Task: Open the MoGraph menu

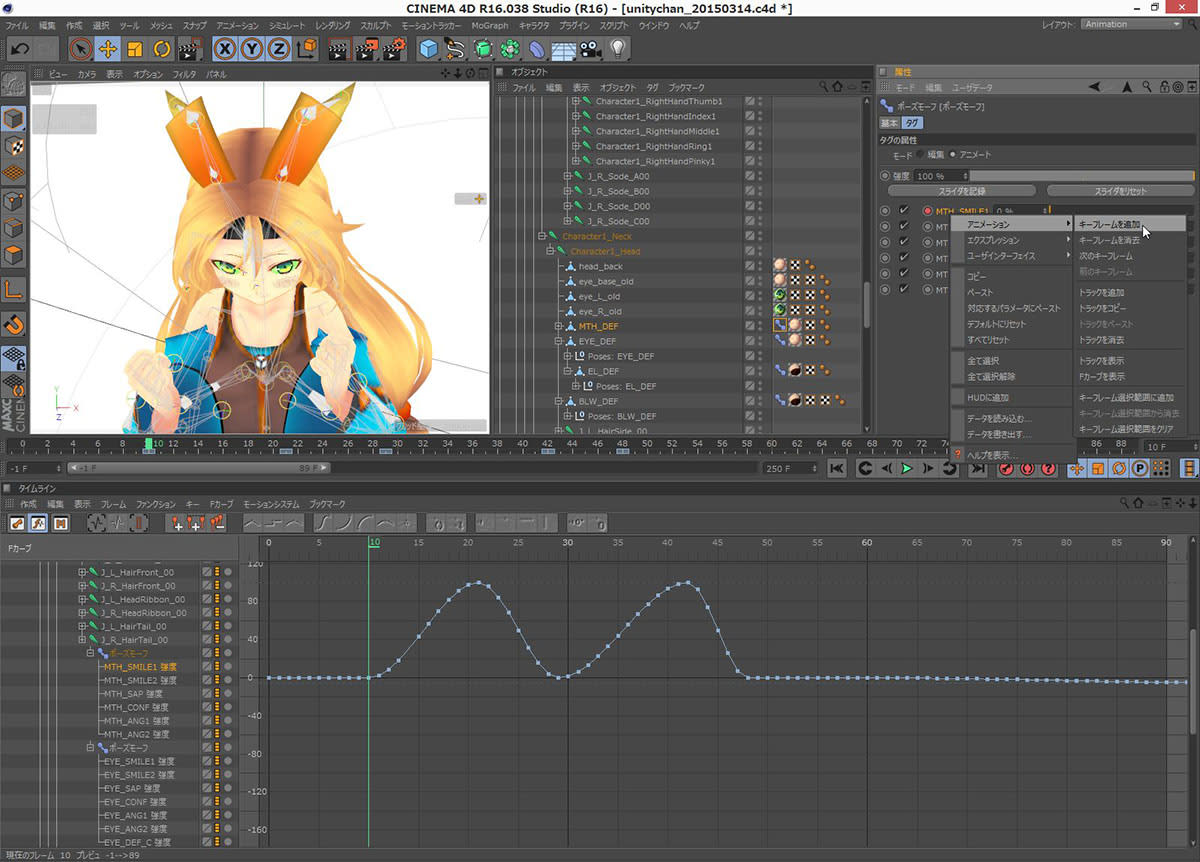Action: 490,24
